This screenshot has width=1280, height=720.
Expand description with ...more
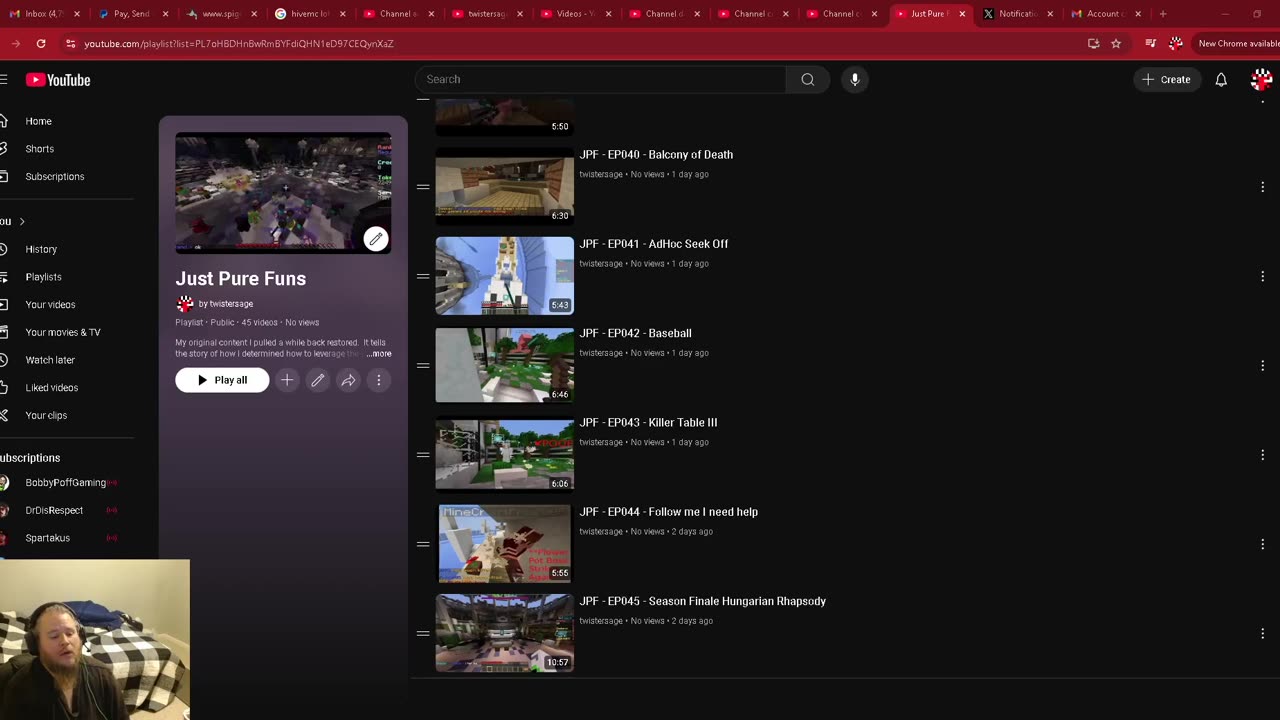click(x=379, y=354)
